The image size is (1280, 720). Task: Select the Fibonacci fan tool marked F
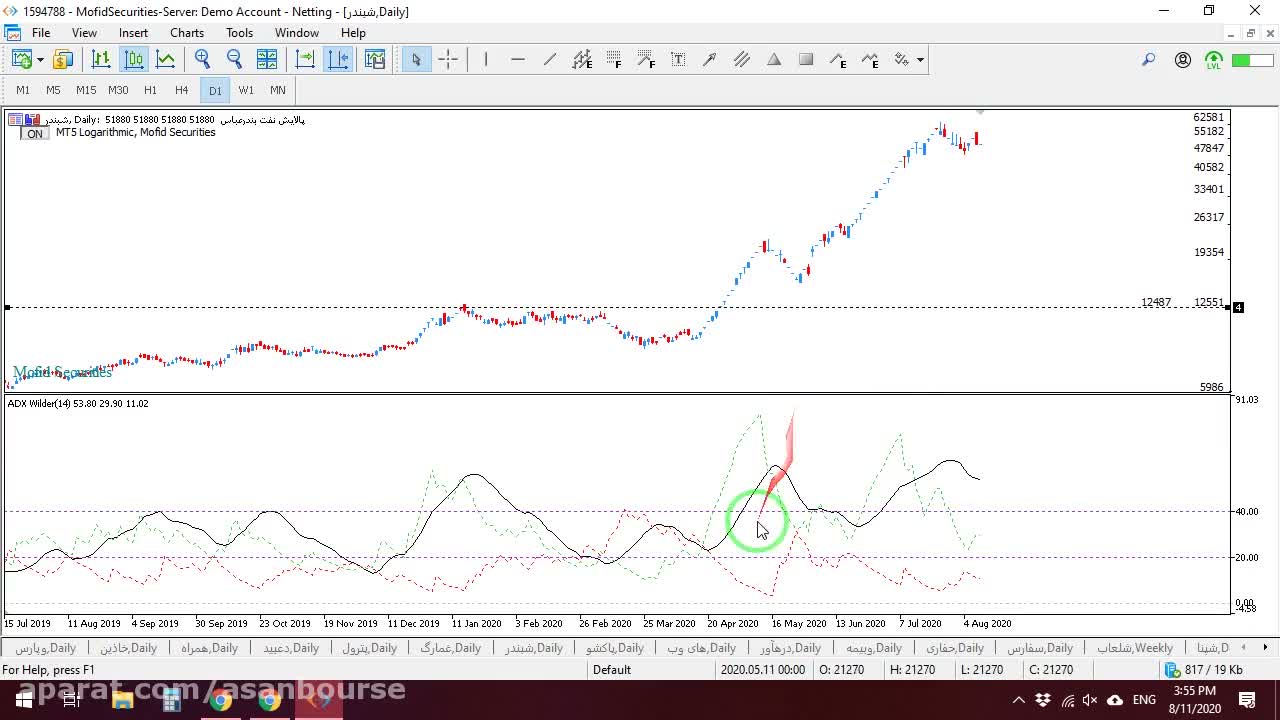(646, 60)
